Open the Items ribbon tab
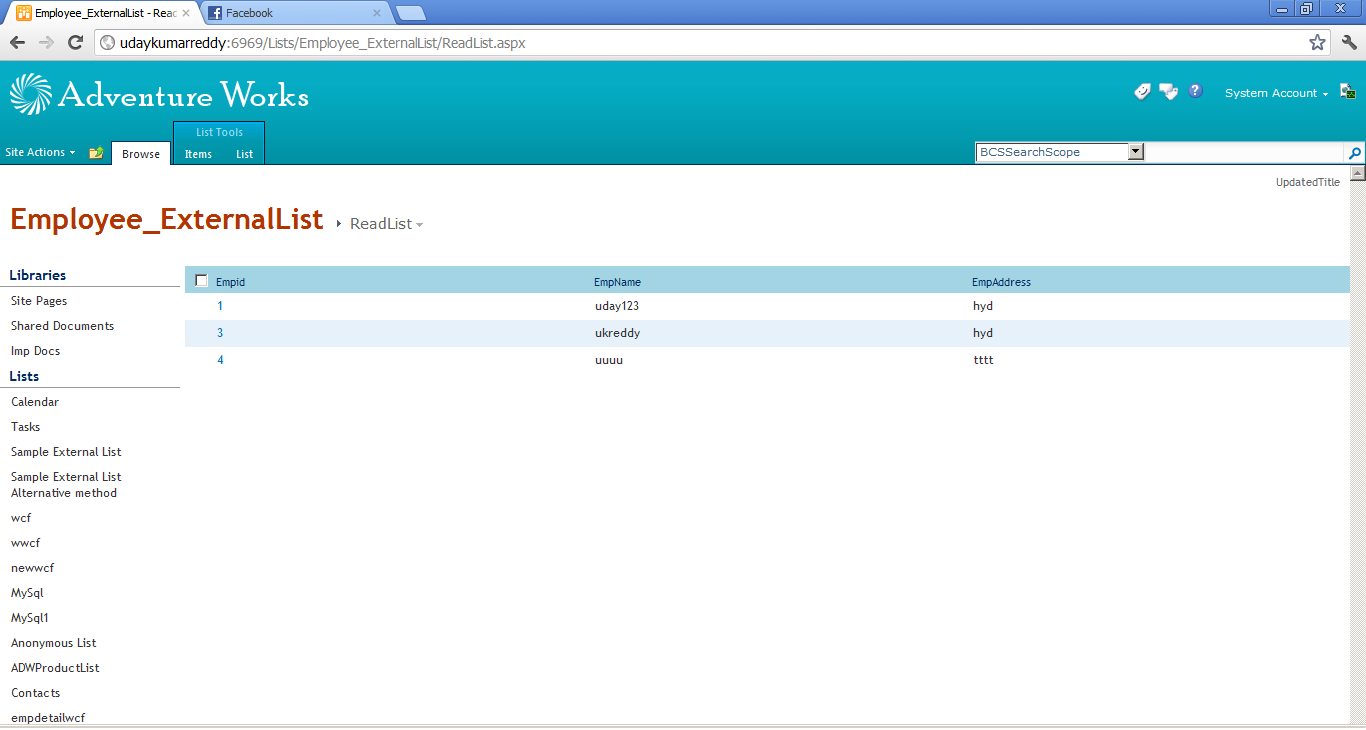 tap(198, 154)
